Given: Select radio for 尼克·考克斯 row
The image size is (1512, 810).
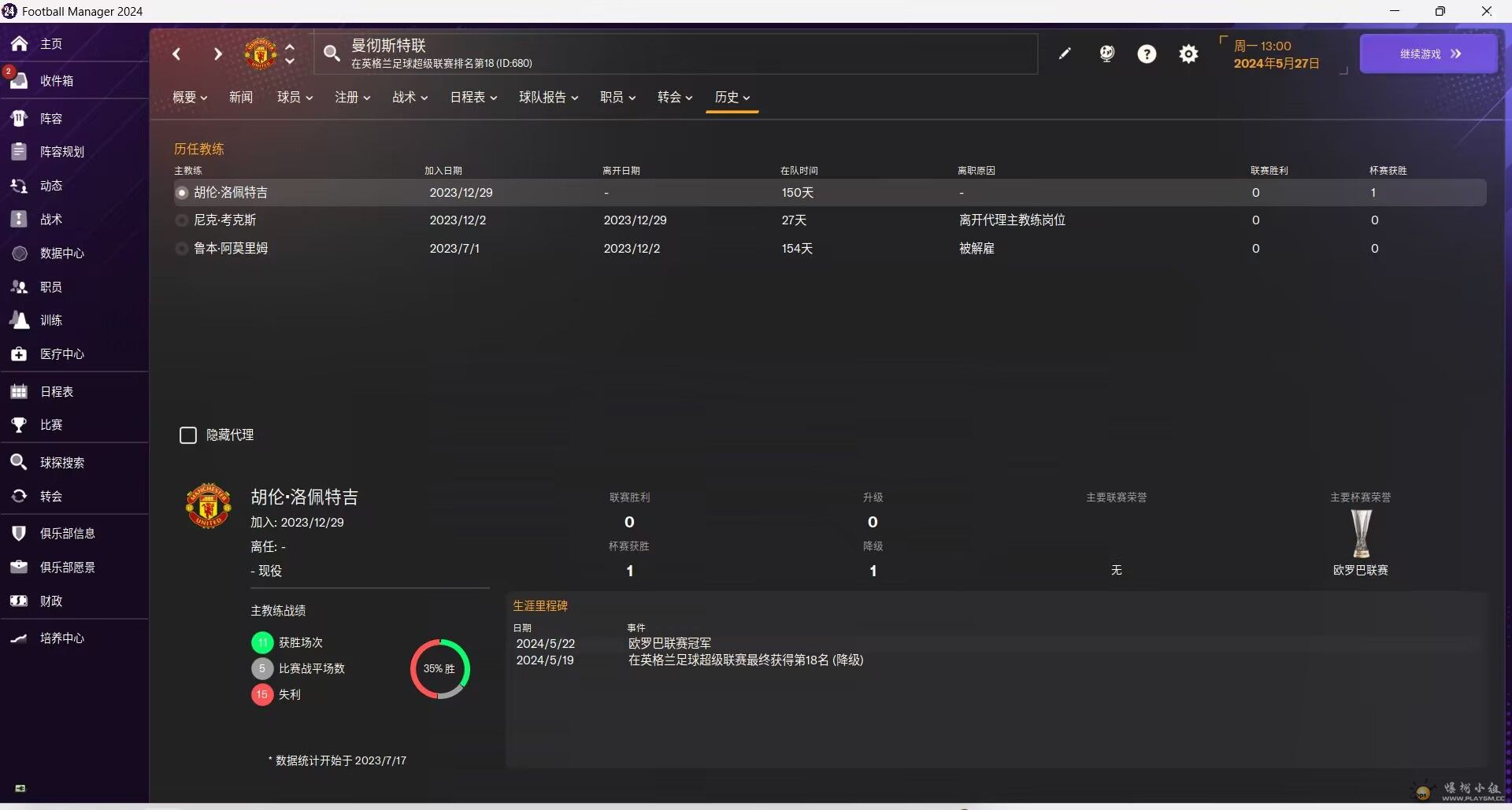Looking at the screenshot, I should 182,220.
